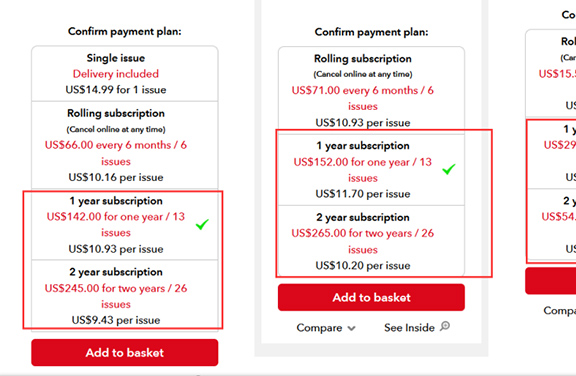576x376 pixels.
Task: Pick 1 year subscription at US$152.00
Action: tap(371, 170)
